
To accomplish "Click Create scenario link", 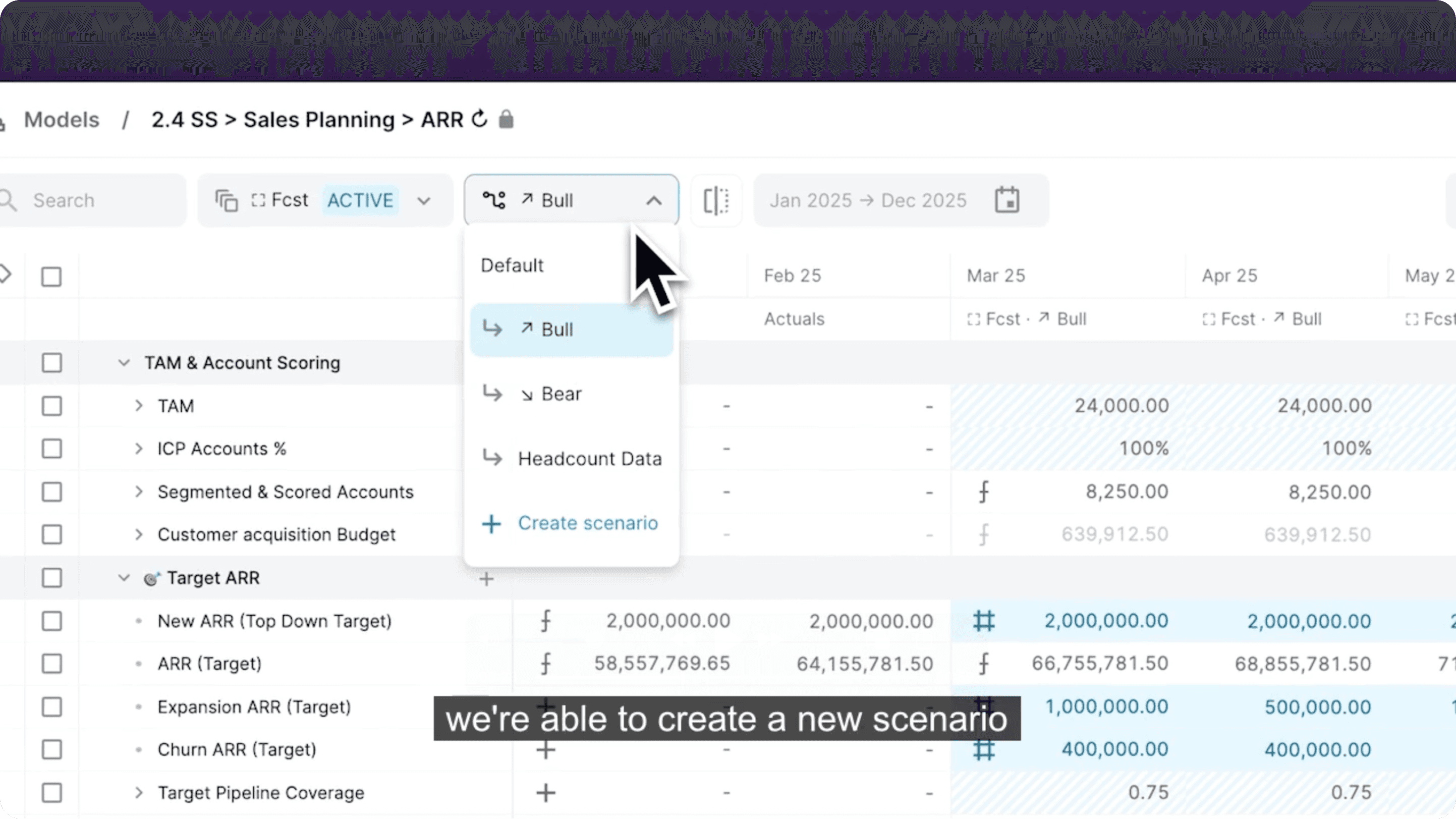I will click(x=588, y=523).
